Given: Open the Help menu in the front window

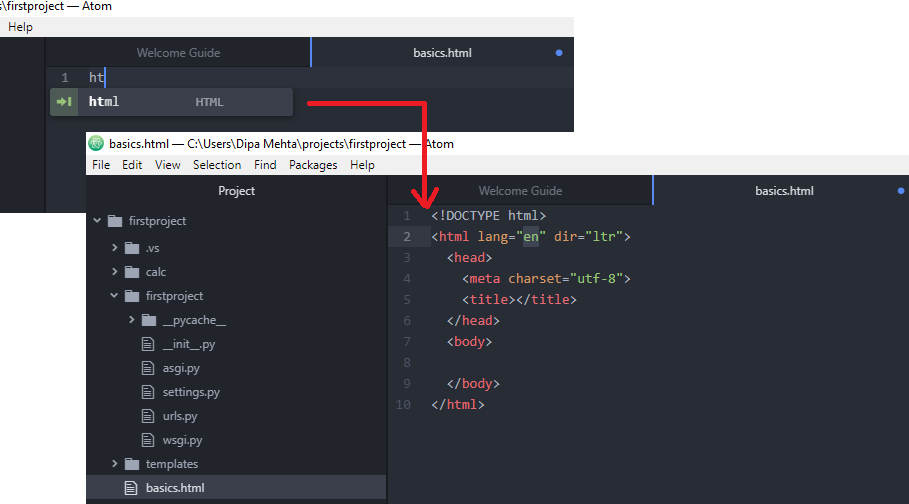Looking at the screenshot, I should 362,165.
